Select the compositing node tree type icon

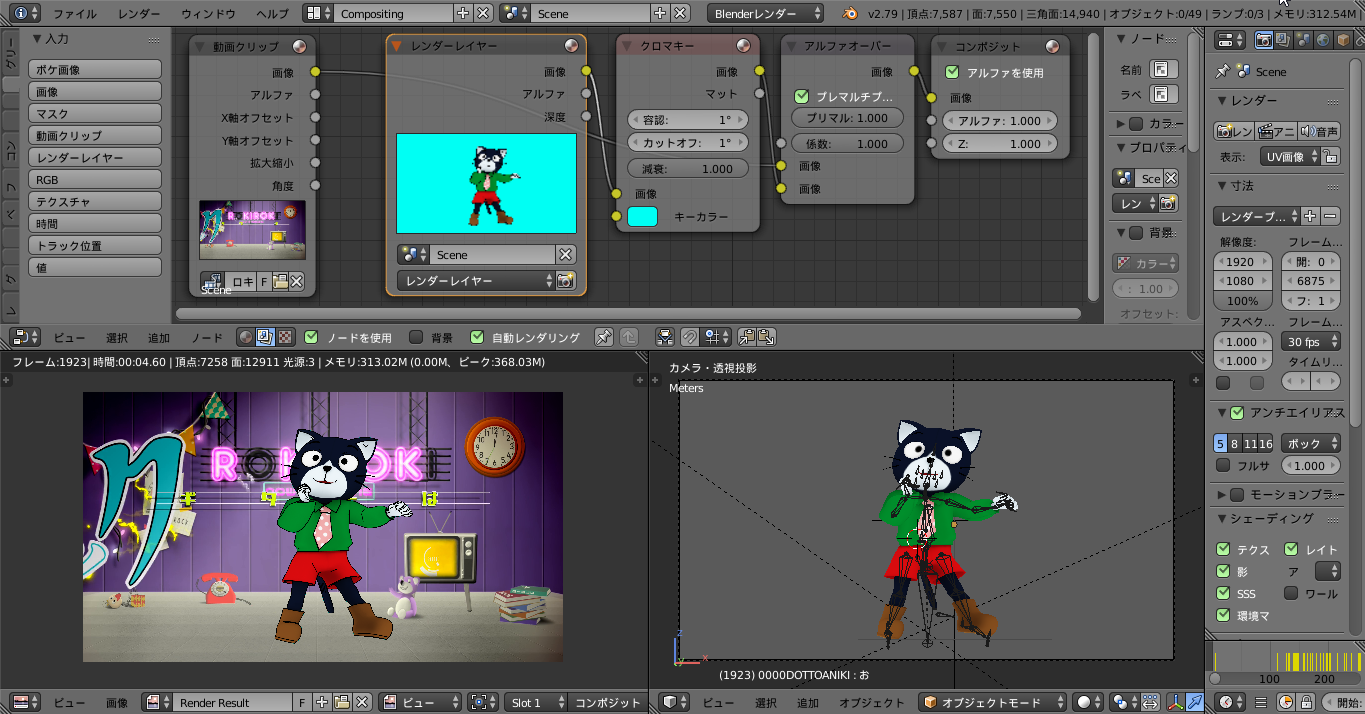pos(266,338)
